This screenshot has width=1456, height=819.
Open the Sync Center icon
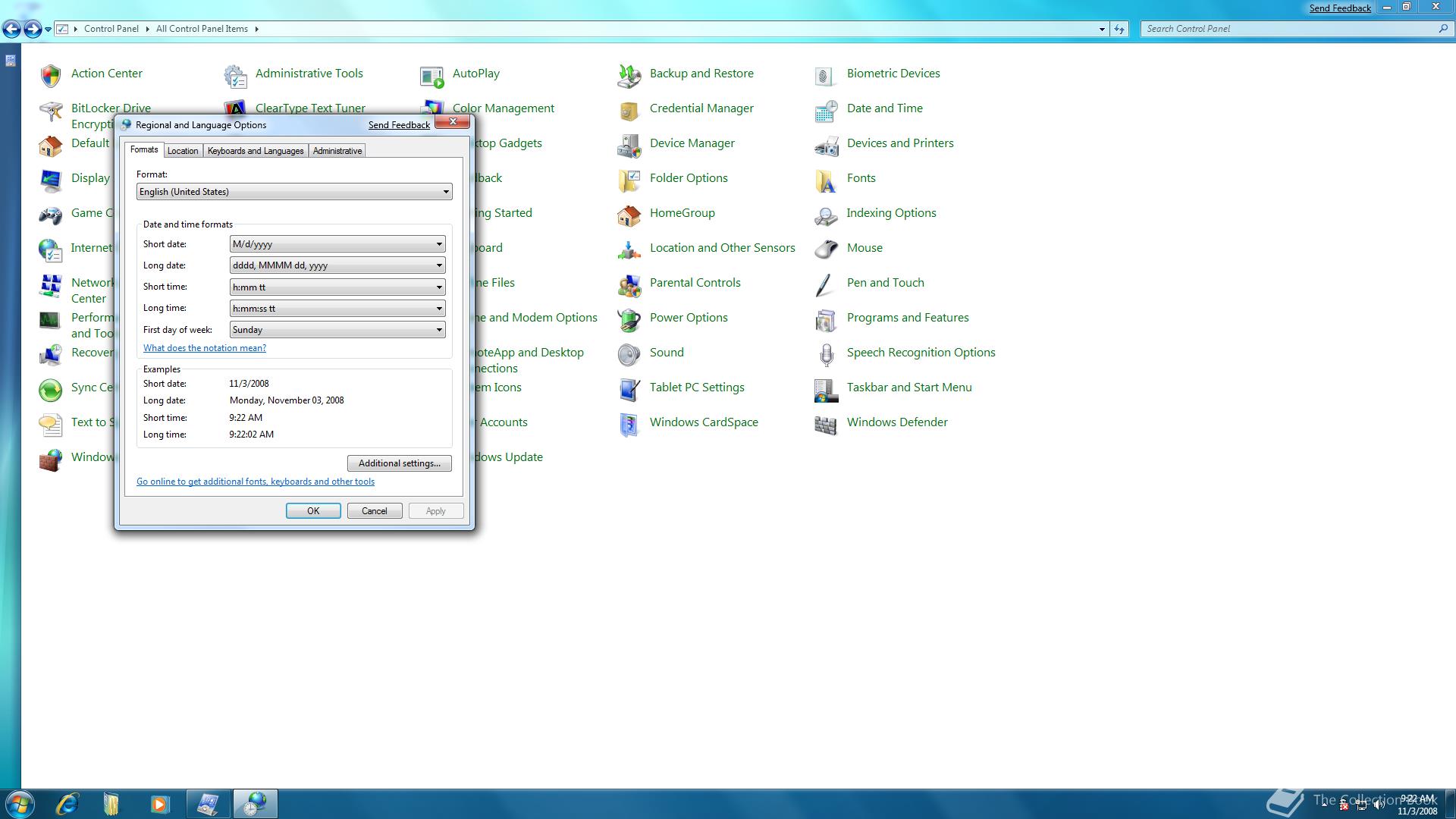click(51, 389)
